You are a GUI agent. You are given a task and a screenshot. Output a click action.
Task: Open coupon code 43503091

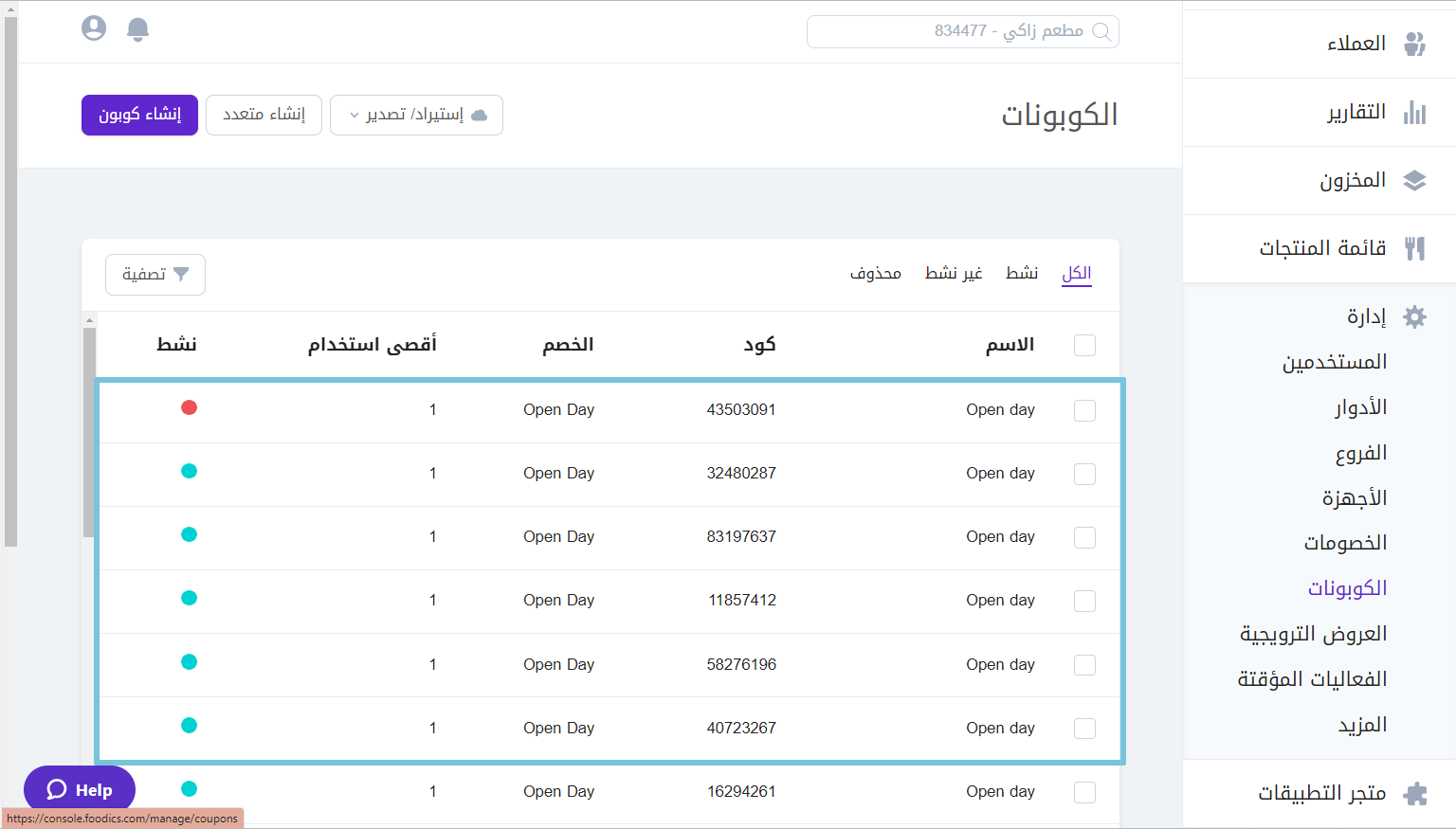tap(741, 409)
